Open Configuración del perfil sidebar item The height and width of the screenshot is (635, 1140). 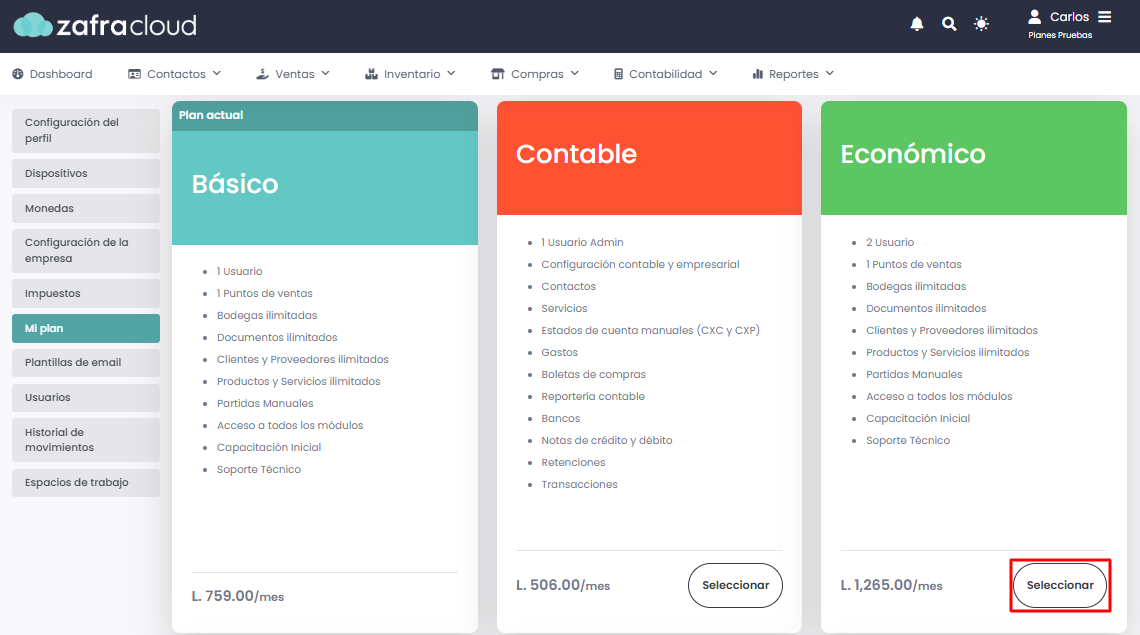pos(86,131)
